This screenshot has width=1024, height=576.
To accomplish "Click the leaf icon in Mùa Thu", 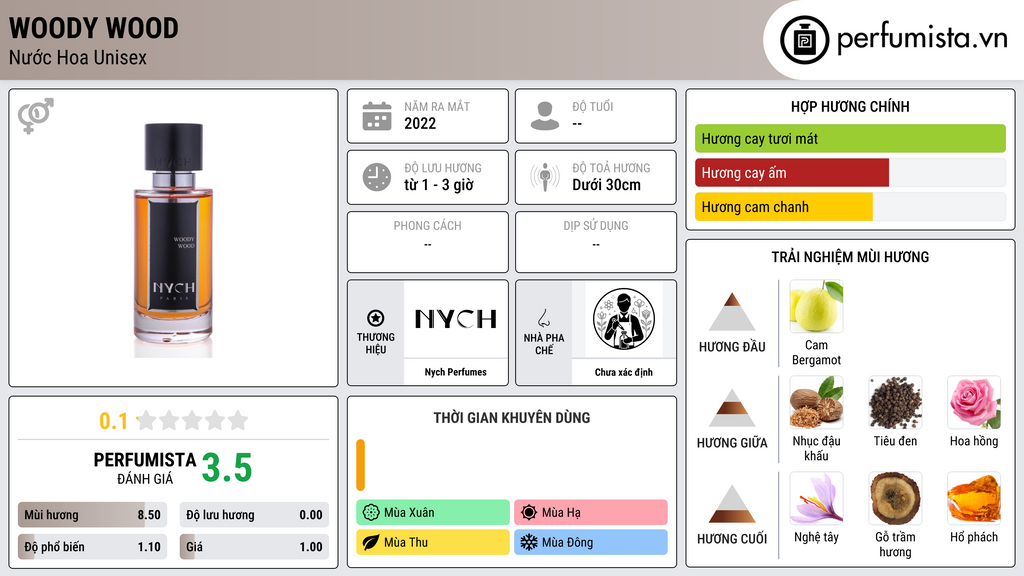I will pyautogui.click(x=370, y=542).
